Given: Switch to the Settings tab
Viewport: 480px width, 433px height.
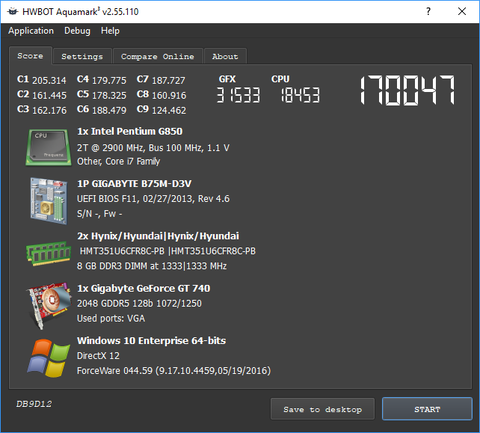Looking at the screenshot, I should pyautogui.click(x=82, y=56).
